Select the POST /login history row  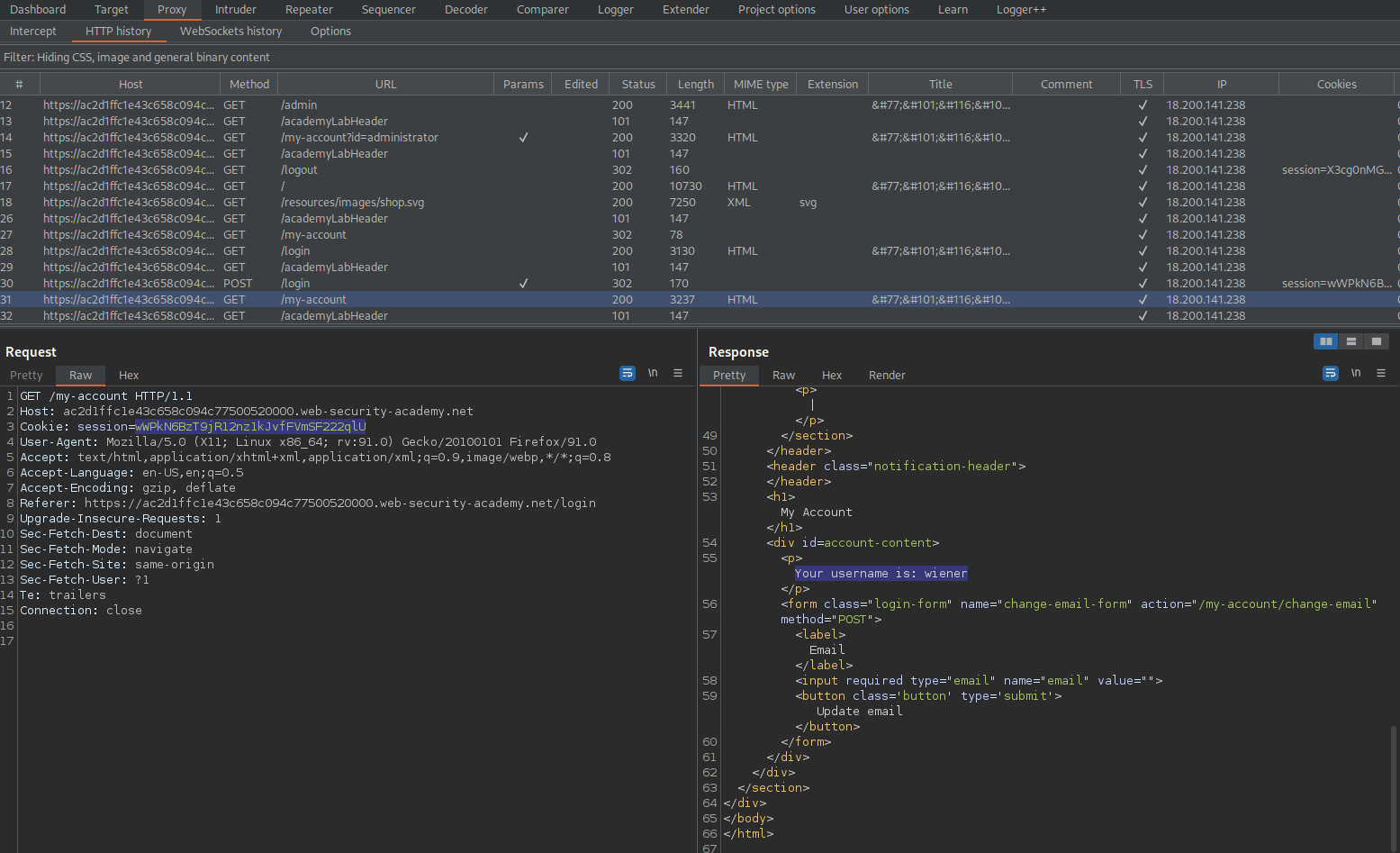(700, 284)
